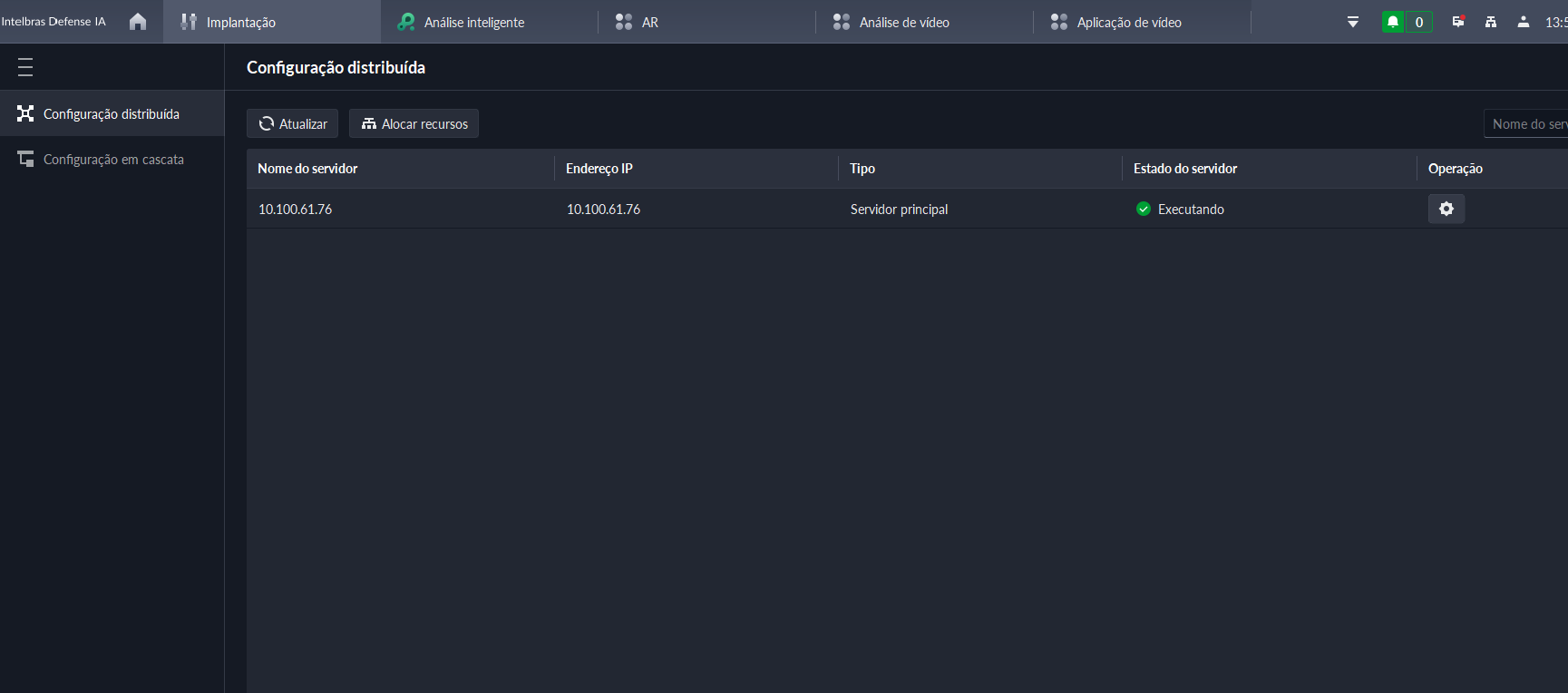Click the green alarm bell icon
Screen dimensions: 1568x693
pos(1393,22)
